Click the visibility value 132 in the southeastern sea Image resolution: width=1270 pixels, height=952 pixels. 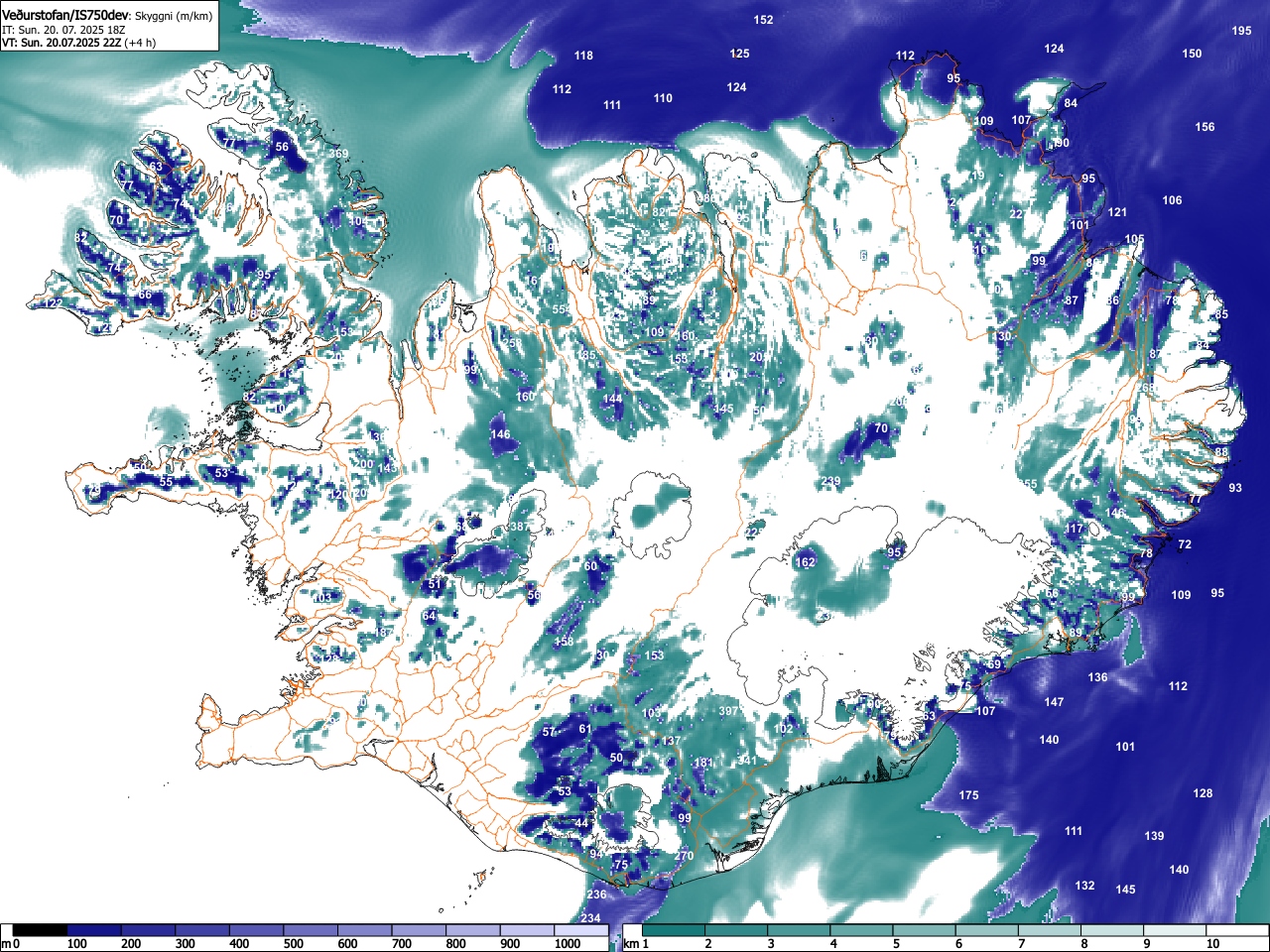(1085, 886)
